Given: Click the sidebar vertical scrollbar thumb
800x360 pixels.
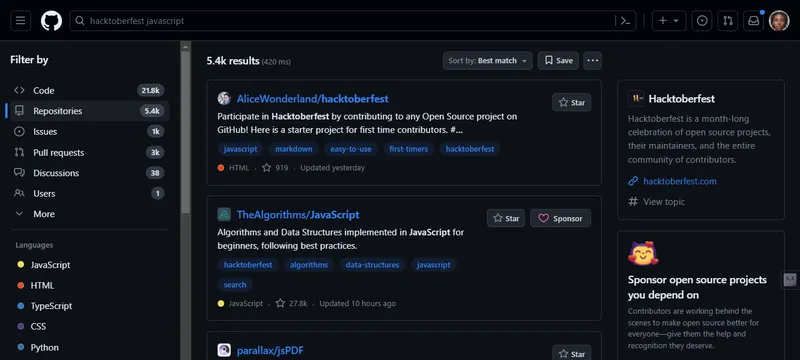Looking at the screenshot, I should 186,133.
